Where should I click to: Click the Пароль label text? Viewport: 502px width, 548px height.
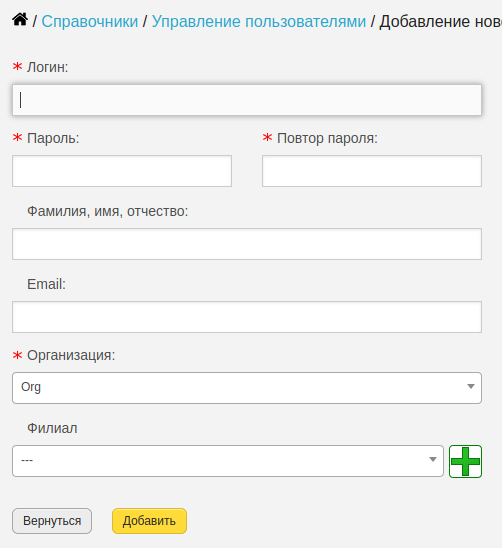click(53, 138)
